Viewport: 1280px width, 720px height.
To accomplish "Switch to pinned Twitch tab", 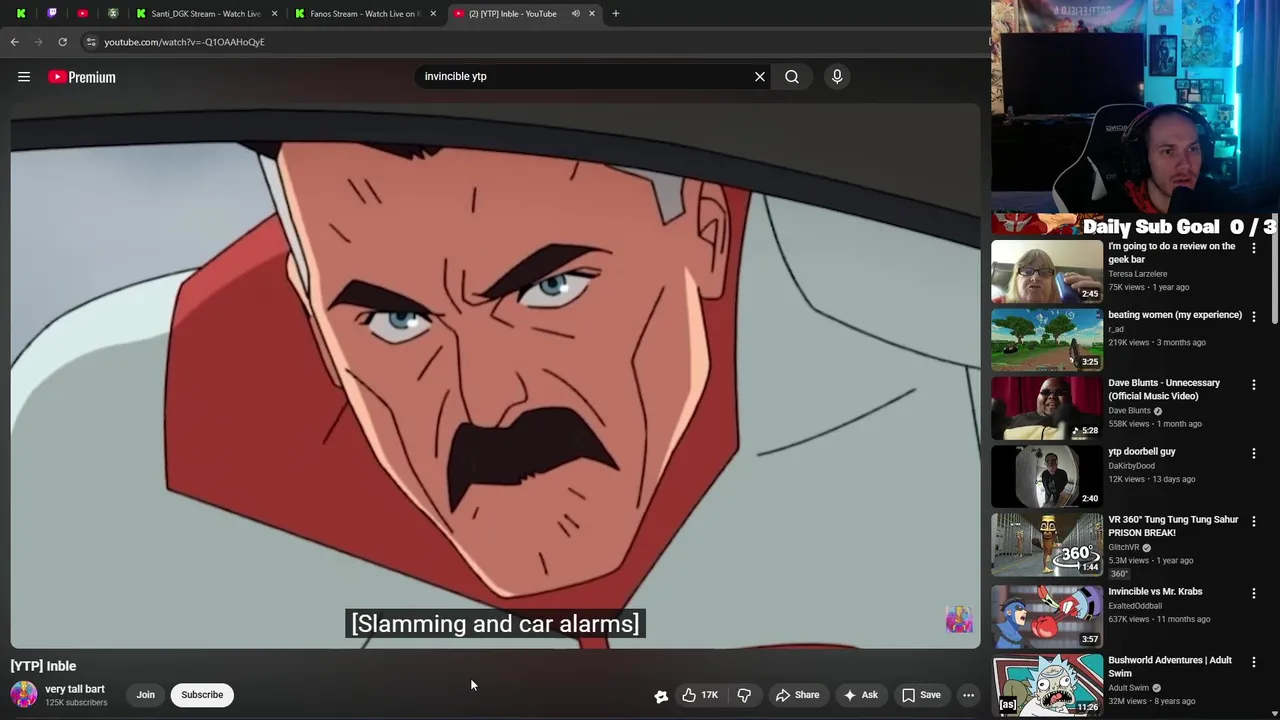I will [52, 14].
